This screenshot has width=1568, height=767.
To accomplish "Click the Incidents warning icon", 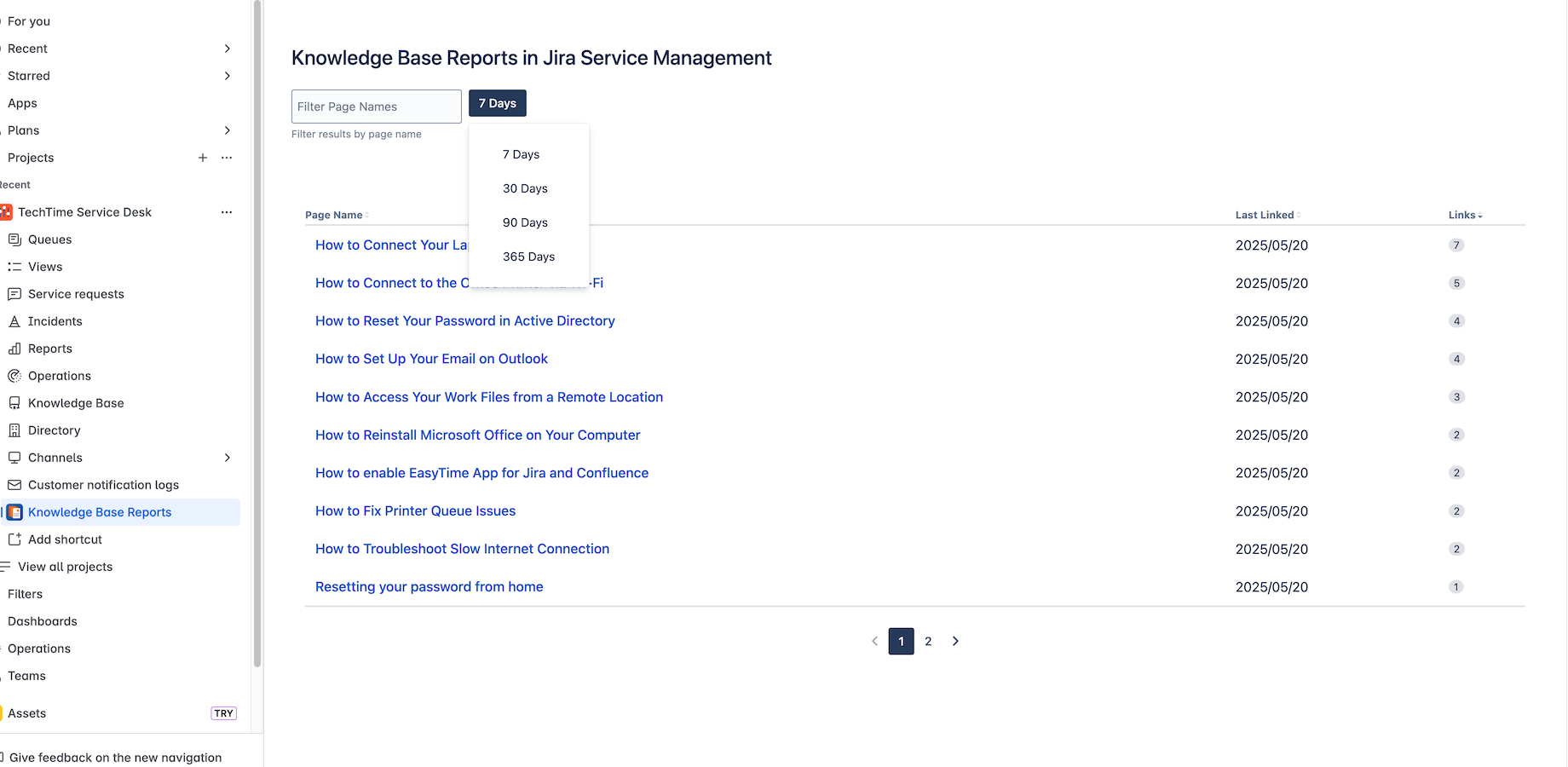I will [14, 321].
